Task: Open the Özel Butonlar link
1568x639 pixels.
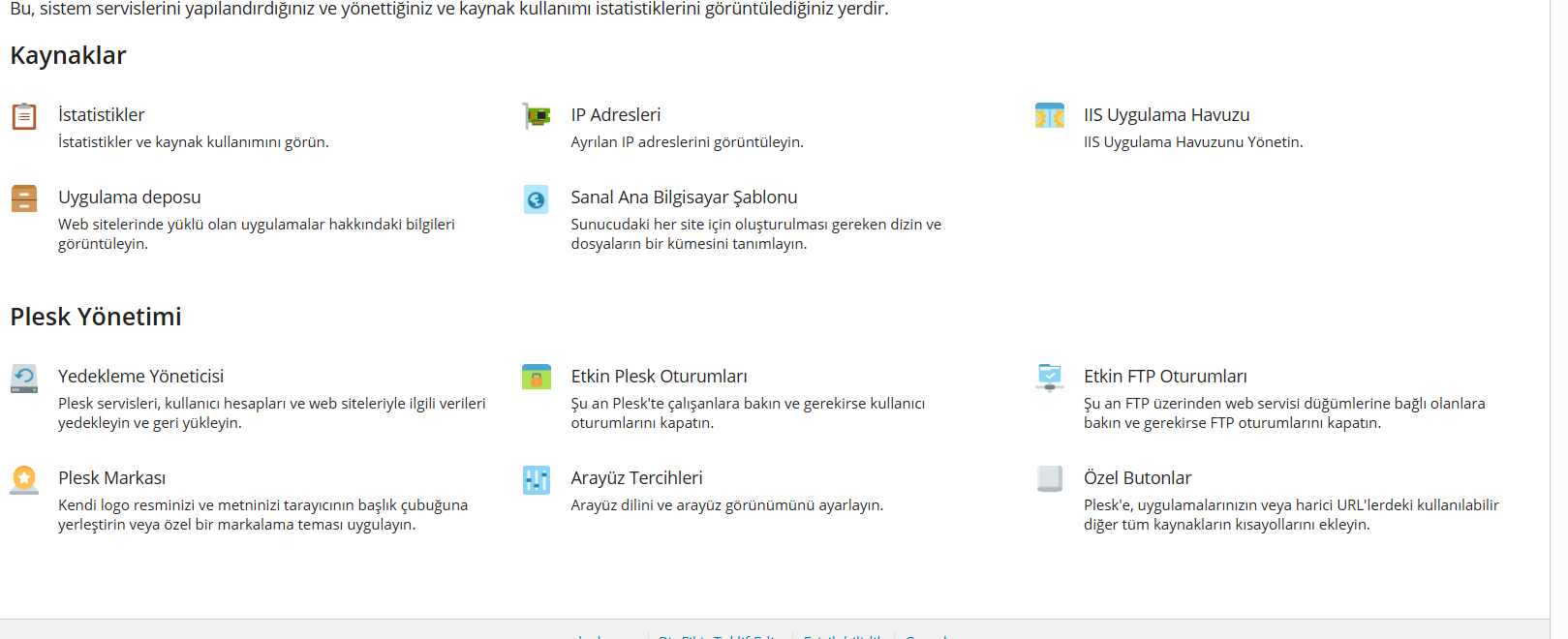Action: pyautogui.click(x=1137, y=478)
